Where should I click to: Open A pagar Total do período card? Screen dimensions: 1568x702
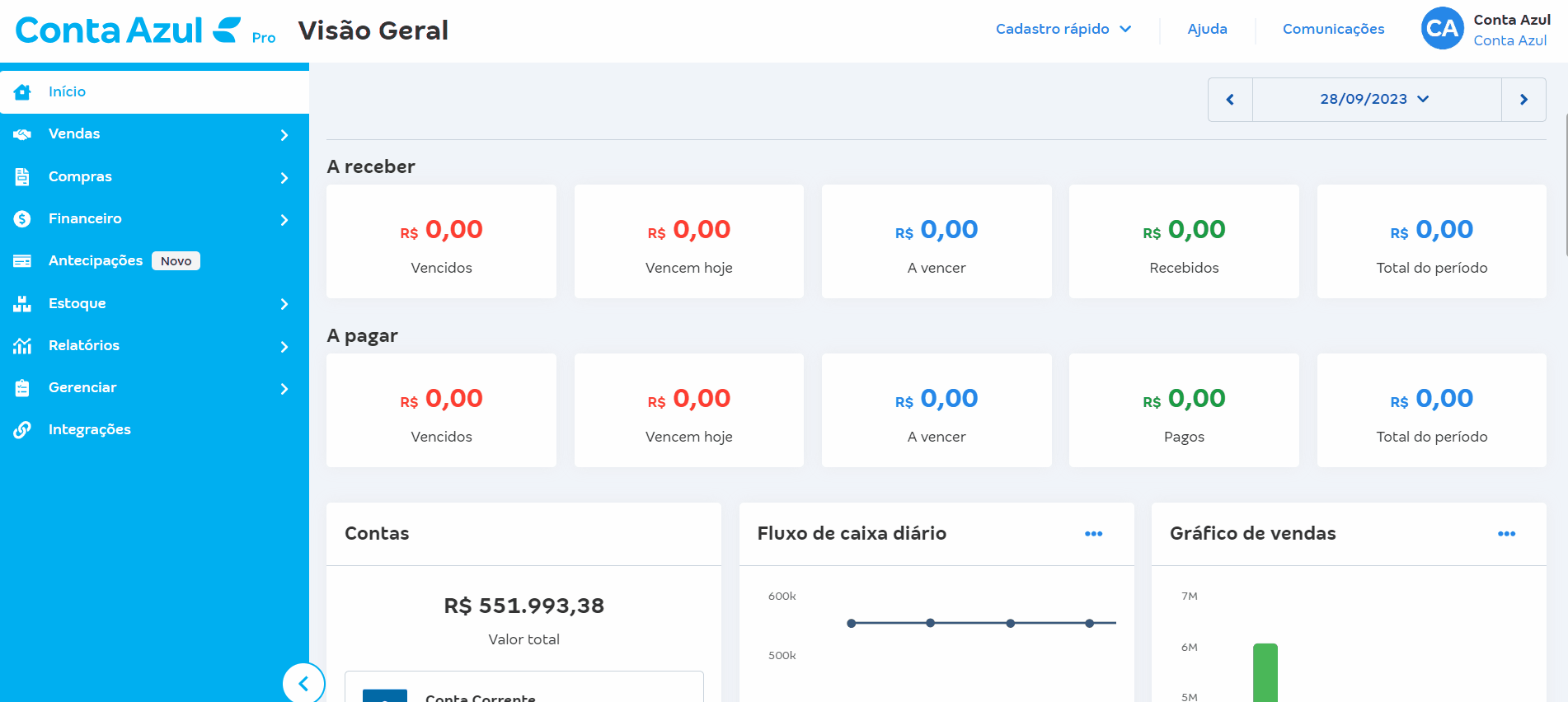tap(1432, 410)
